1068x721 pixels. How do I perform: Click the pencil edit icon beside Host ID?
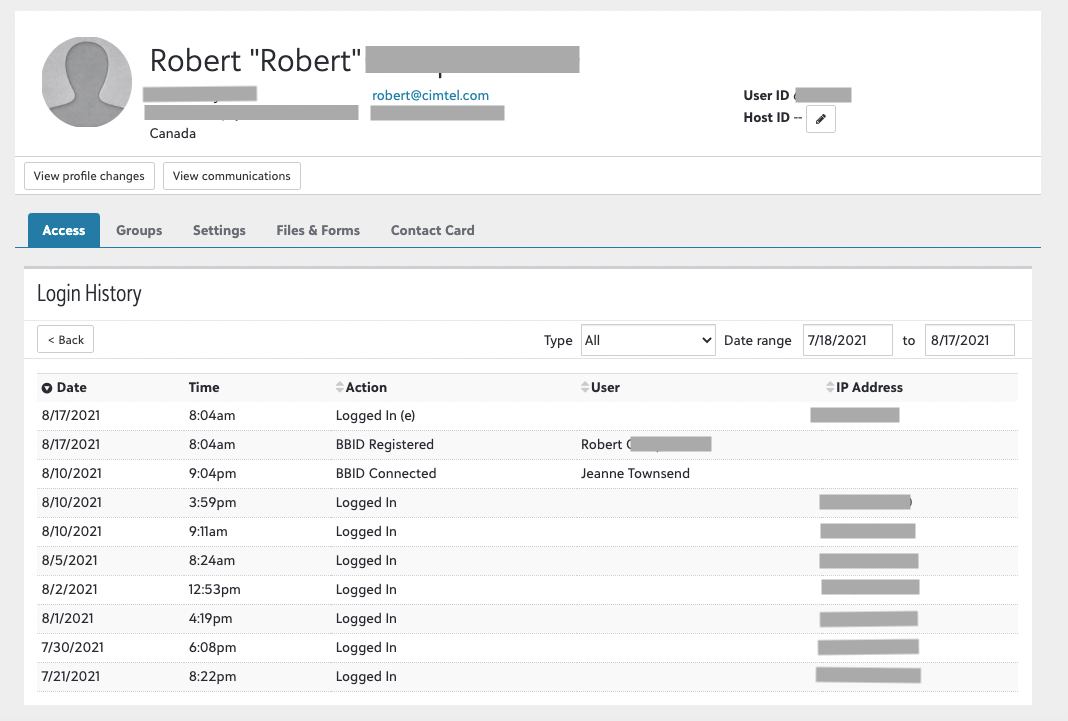click(x=821, y=119)
